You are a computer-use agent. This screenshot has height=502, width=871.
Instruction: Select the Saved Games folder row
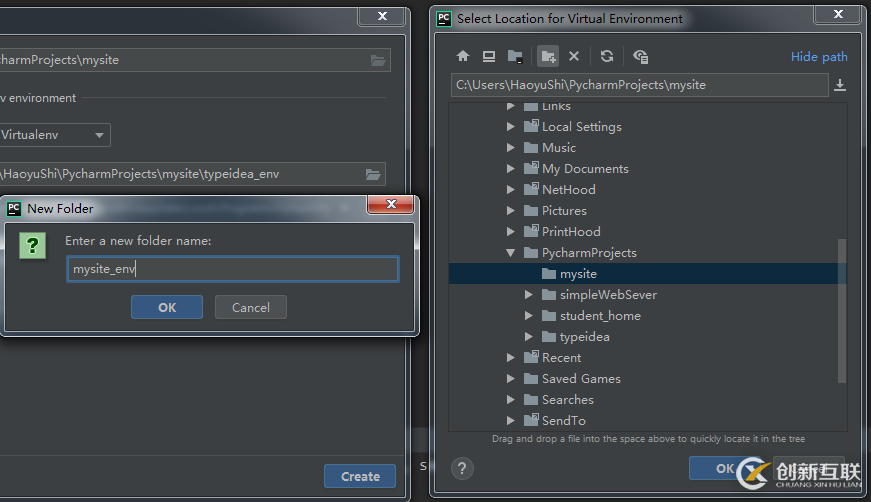tap(647, 379)
